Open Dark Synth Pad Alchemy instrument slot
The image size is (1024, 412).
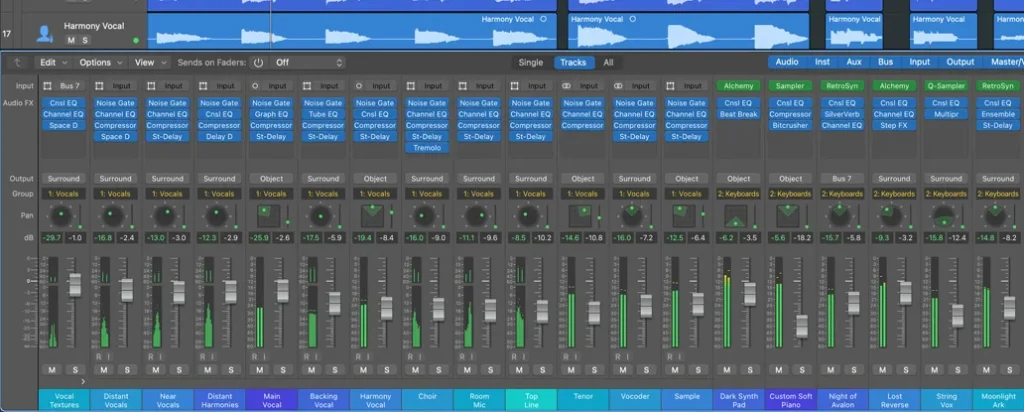tap(738, 86)
